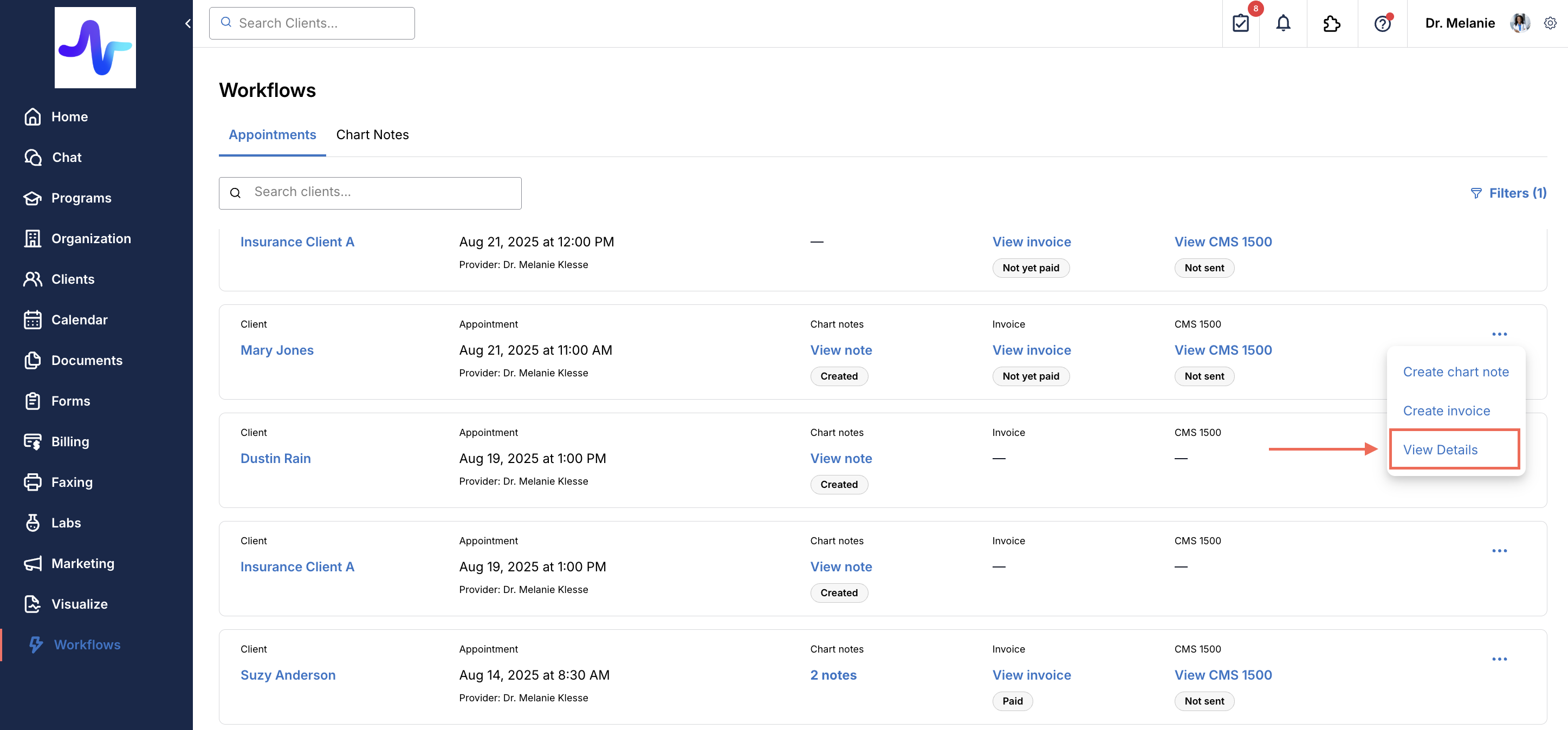Image resolution: width=1568 pixels, height=730 pixels.
Task: Open Marketing in the sidebar
Action: (82, 563)
